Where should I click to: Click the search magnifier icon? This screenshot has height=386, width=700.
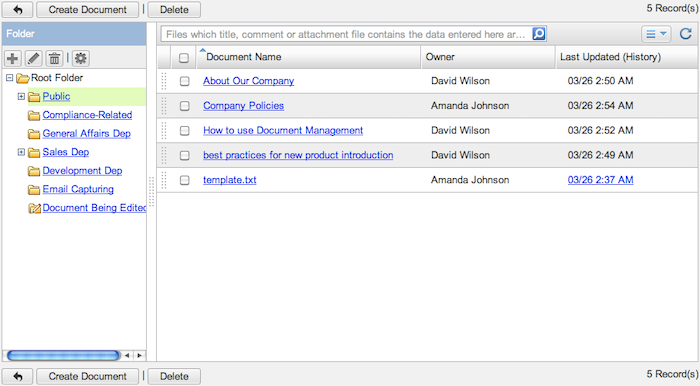click(x=539, y=34)
